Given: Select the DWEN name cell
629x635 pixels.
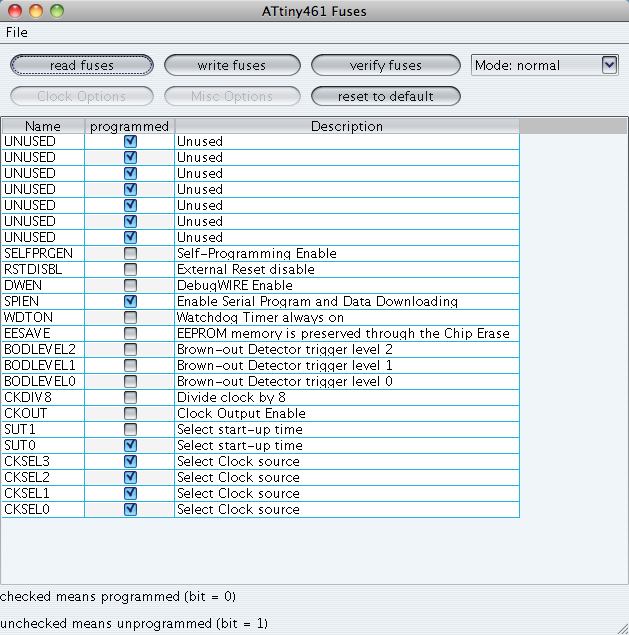Looking at the screenshot, I should coord(43,286).
